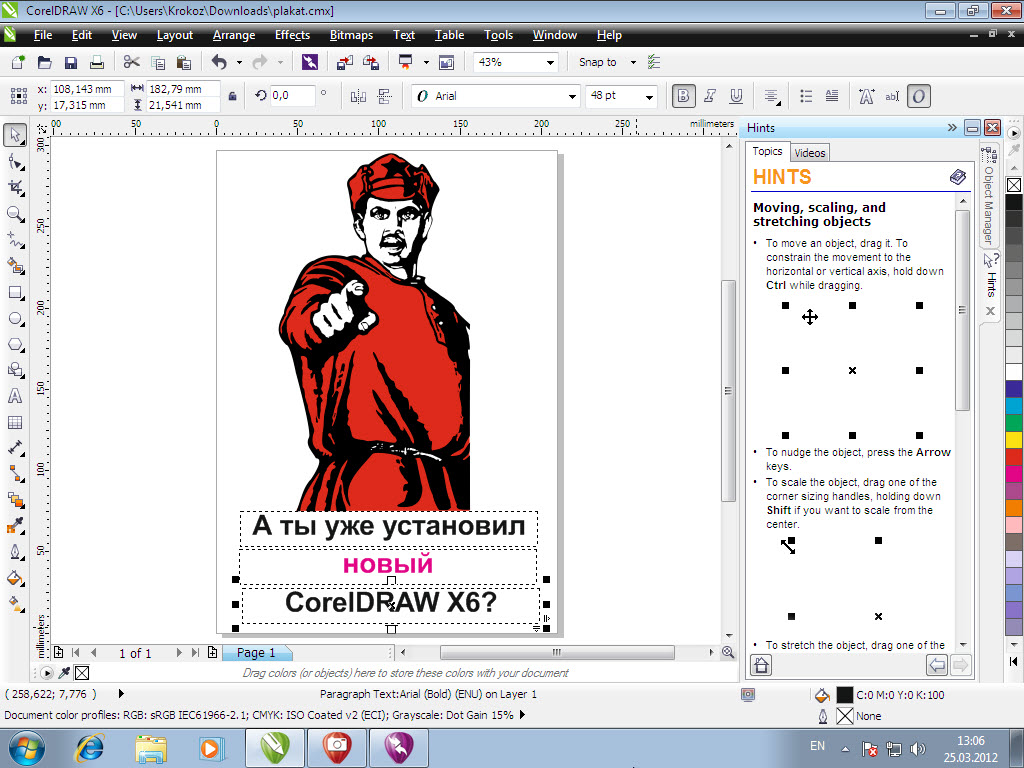Switch to the Videos tab in Hints

[810, 153]
